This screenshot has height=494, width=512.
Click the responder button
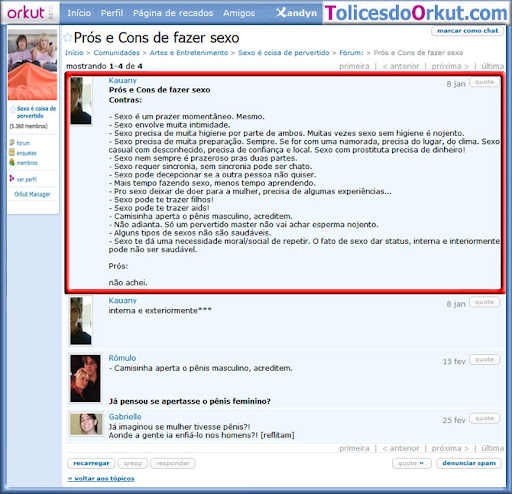pyautogui.click(x=173, y=463)
